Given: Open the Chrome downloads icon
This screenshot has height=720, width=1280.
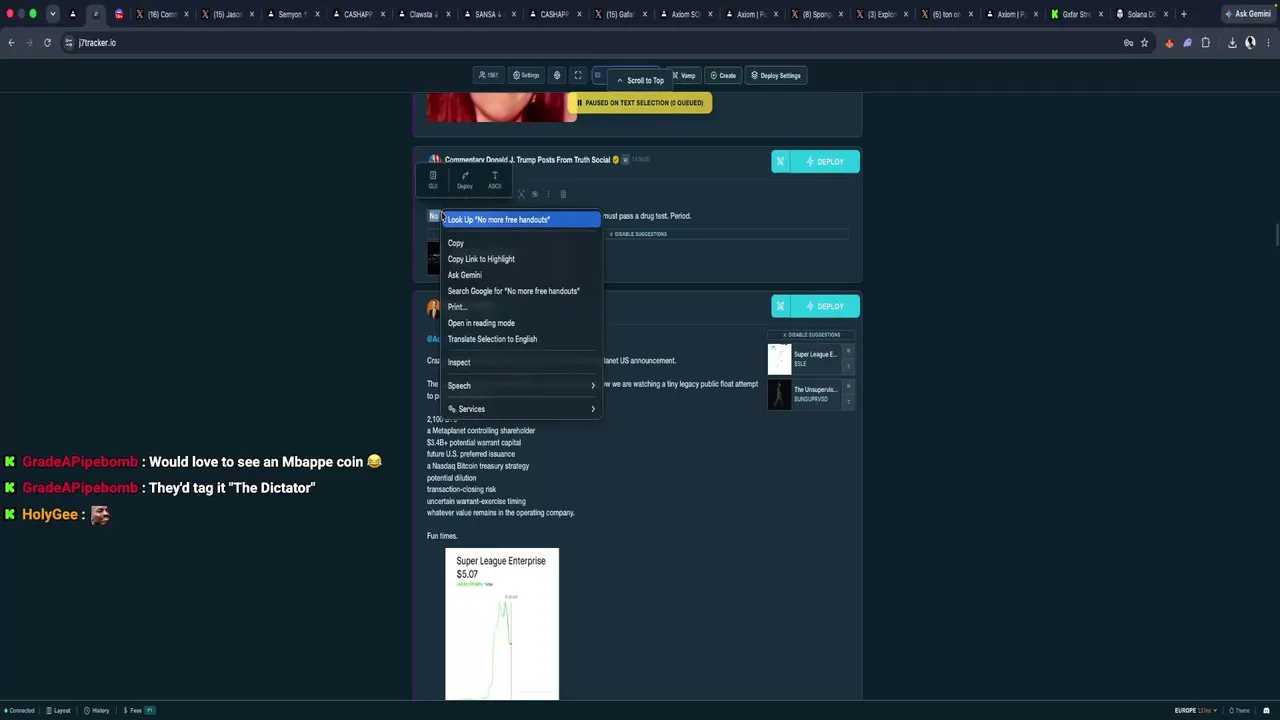Looking at the screenshot, I should pos(1232,43).
